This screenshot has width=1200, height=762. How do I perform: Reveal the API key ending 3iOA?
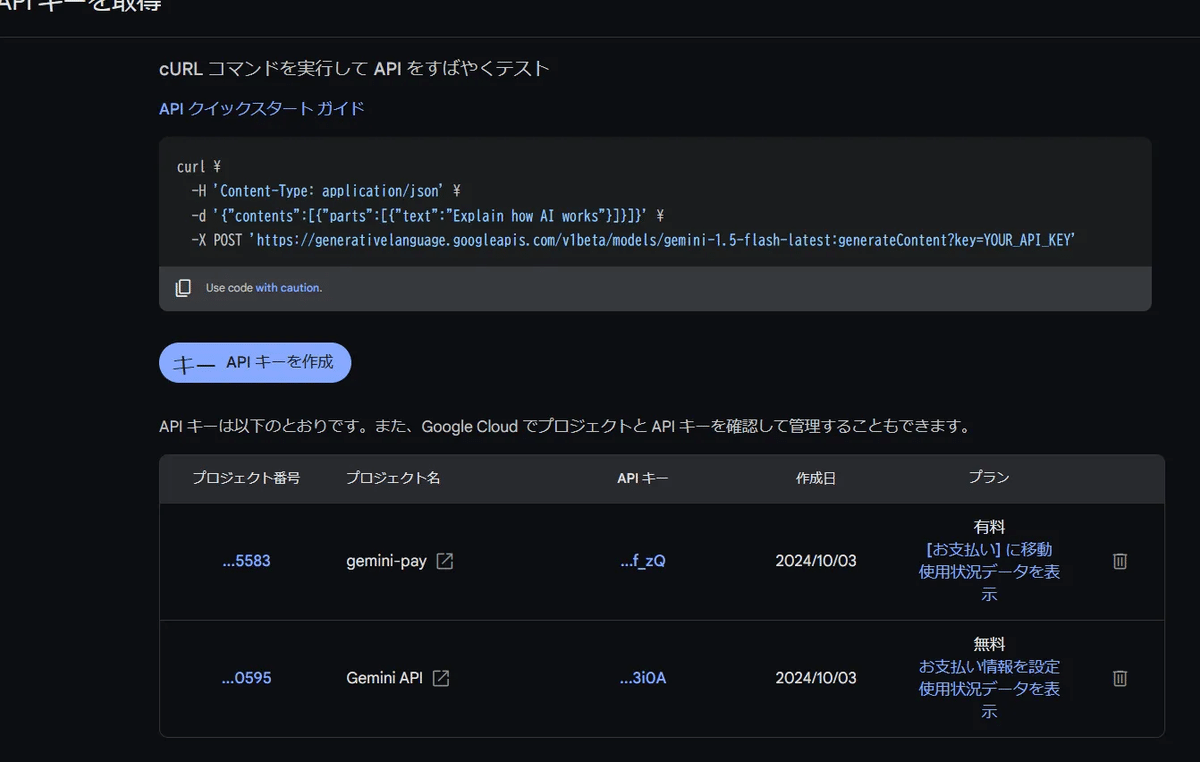tap(643, 678)
